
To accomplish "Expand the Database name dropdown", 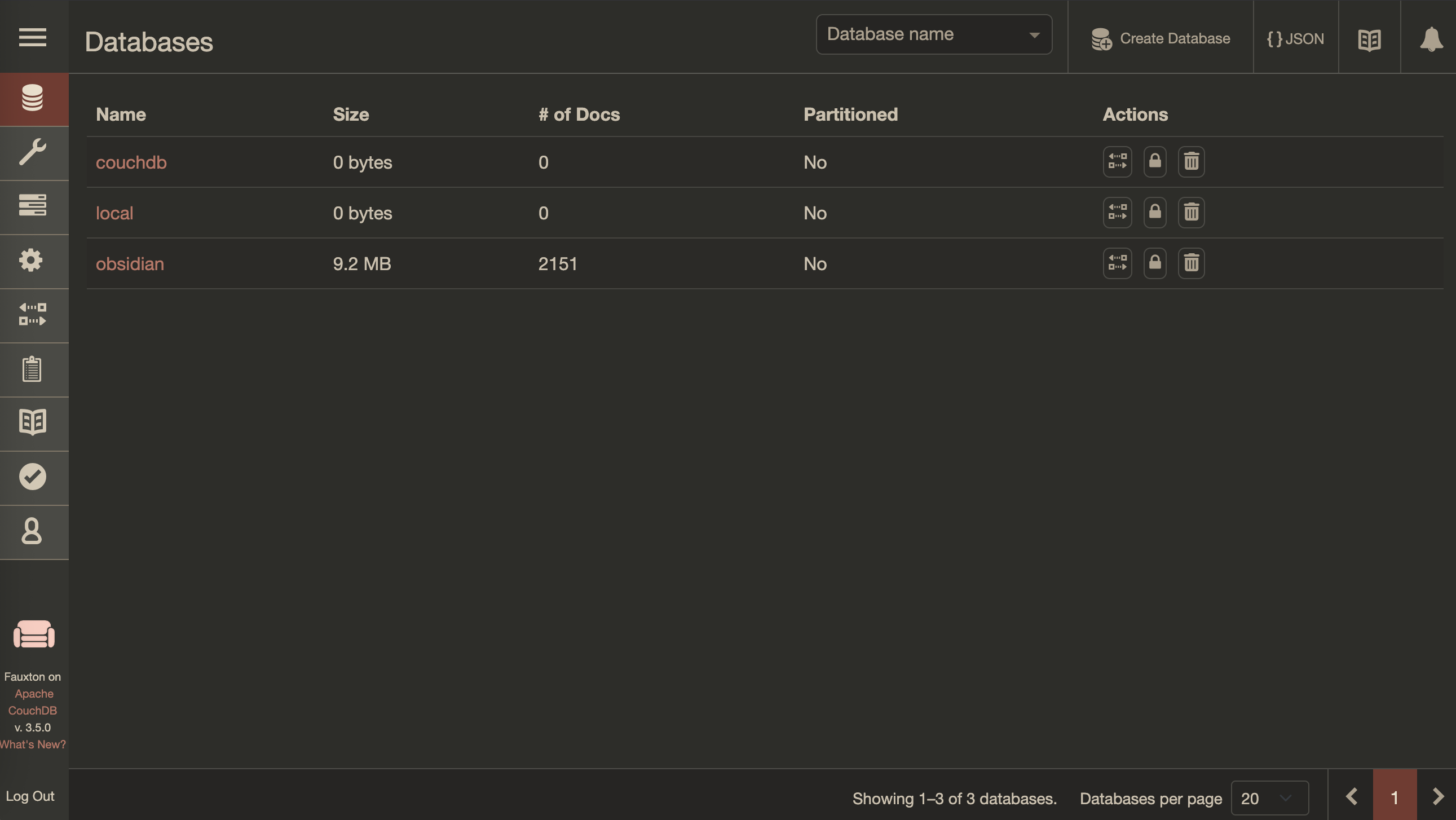I will pos(934,34).
